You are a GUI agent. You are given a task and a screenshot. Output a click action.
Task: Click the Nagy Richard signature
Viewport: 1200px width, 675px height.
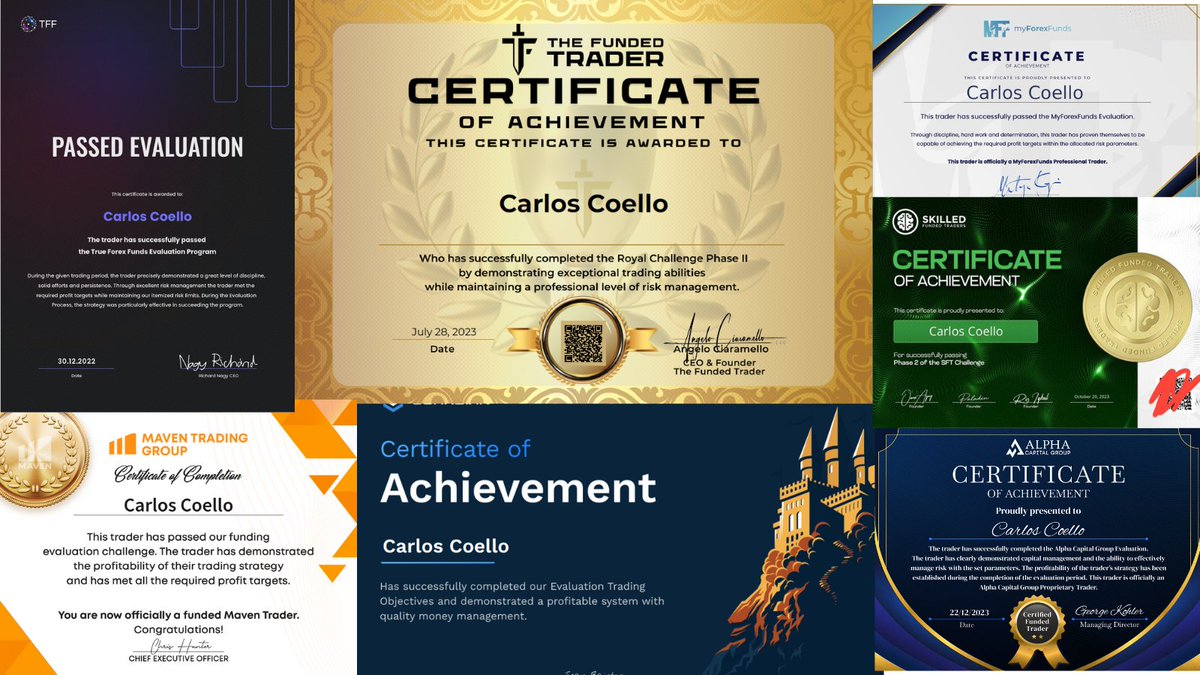[217, 362]
